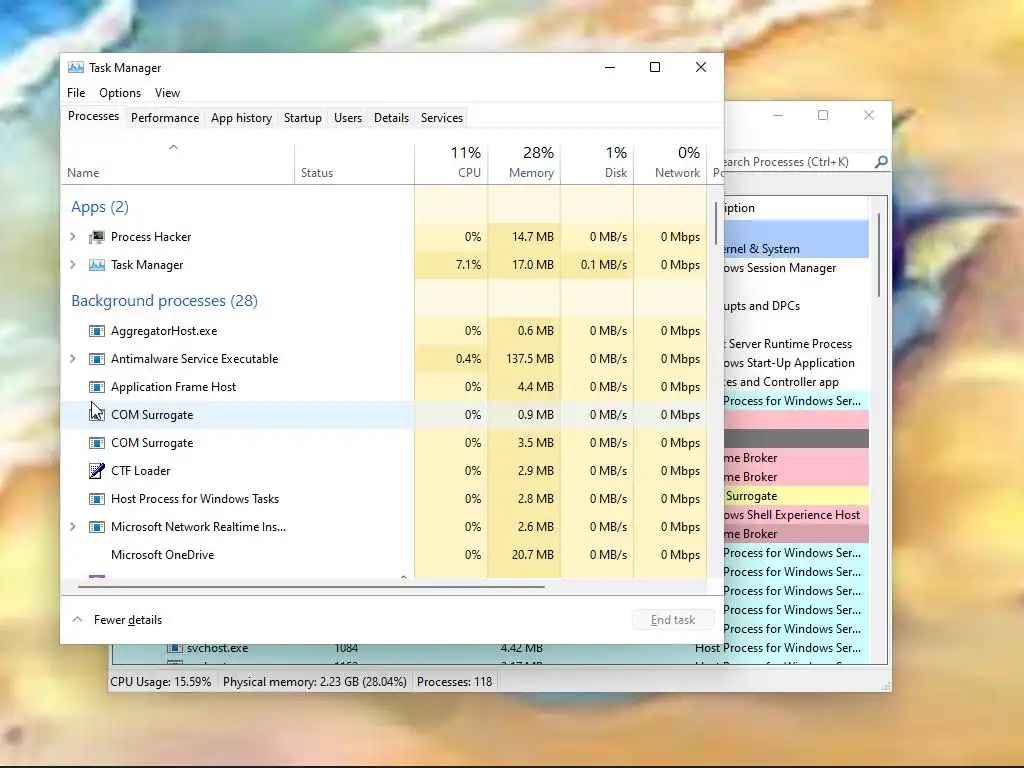This screenshot has height=768, width=1024.
Task: Select the CTF Loader process name
Action: coord(140,471)
